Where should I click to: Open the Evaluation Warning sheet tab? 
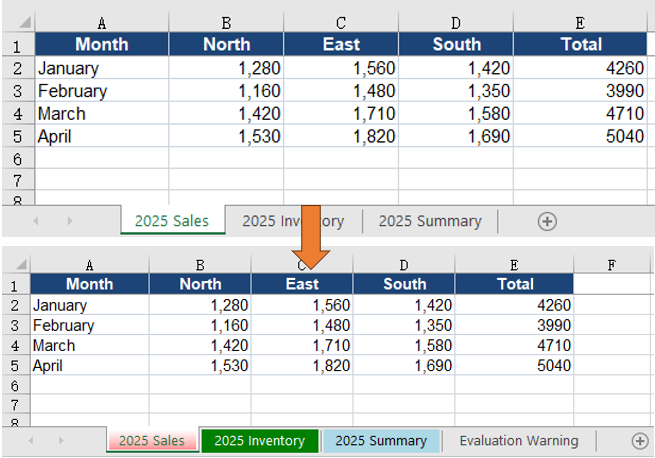click(x=519, y=440)
